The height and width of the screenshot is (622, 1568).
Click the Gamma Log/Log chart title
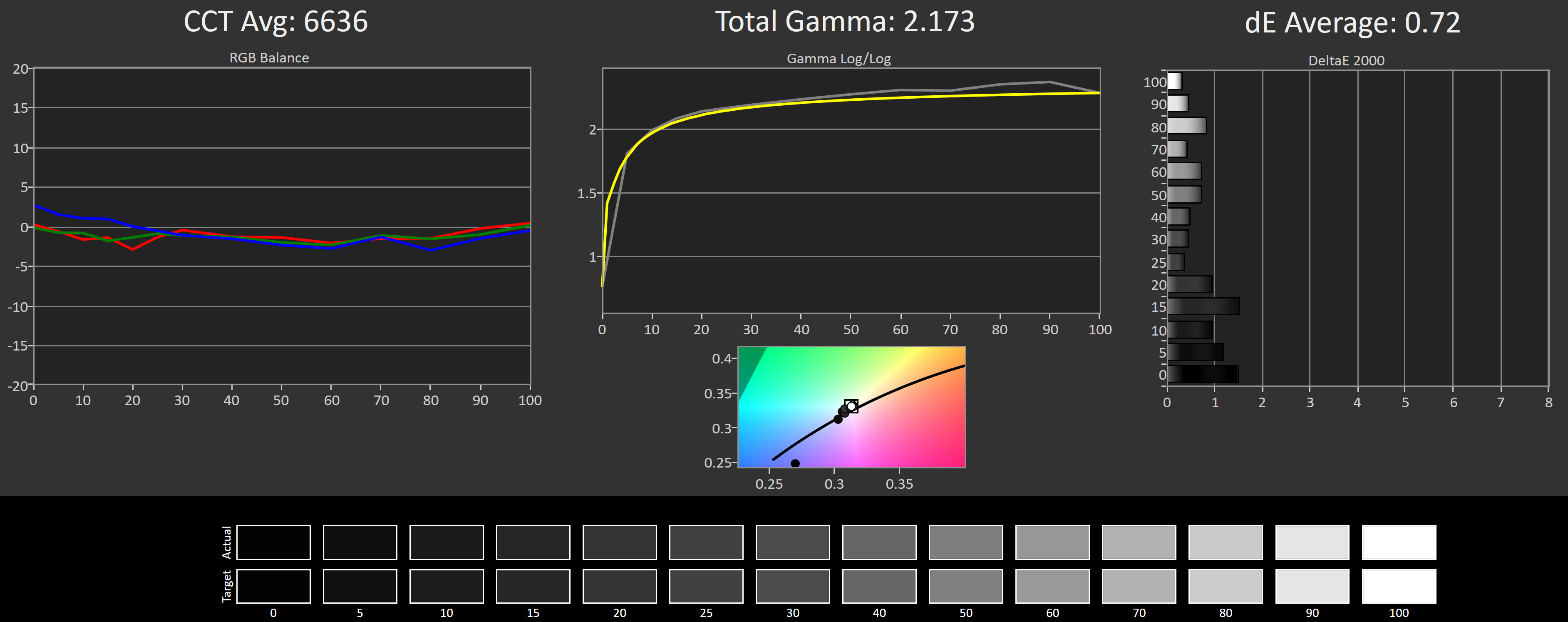pos(838,59)
